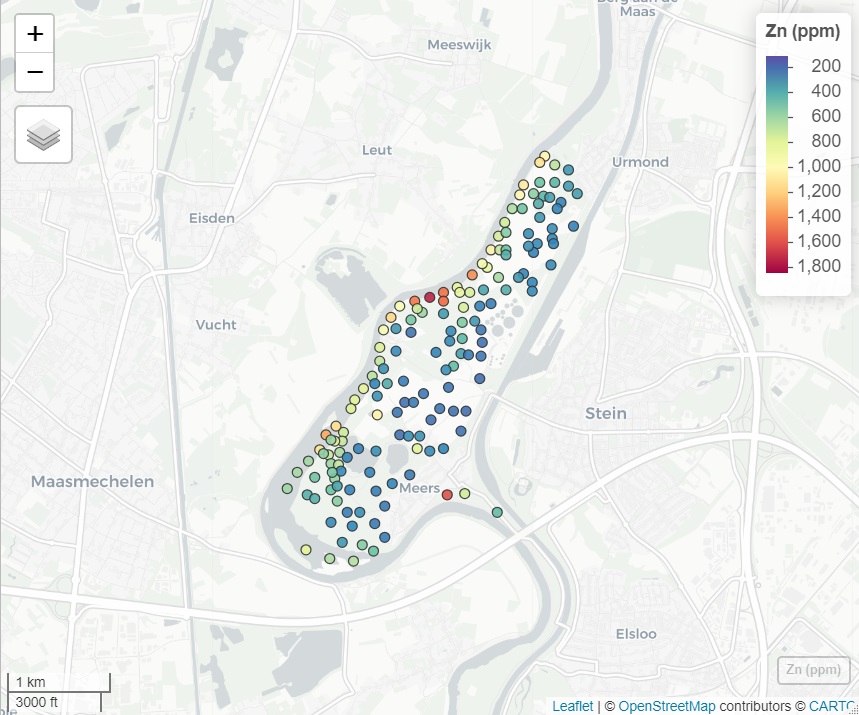Select the pale yellow marker at the southern tip
This screenshot has width=859, height=715.
(x=307, y=548)
